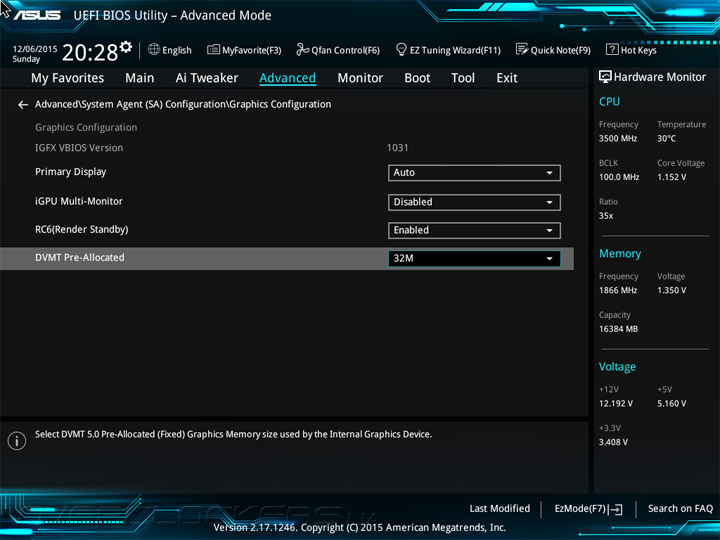Click the VBIOS version value 1031

point(398,148)
